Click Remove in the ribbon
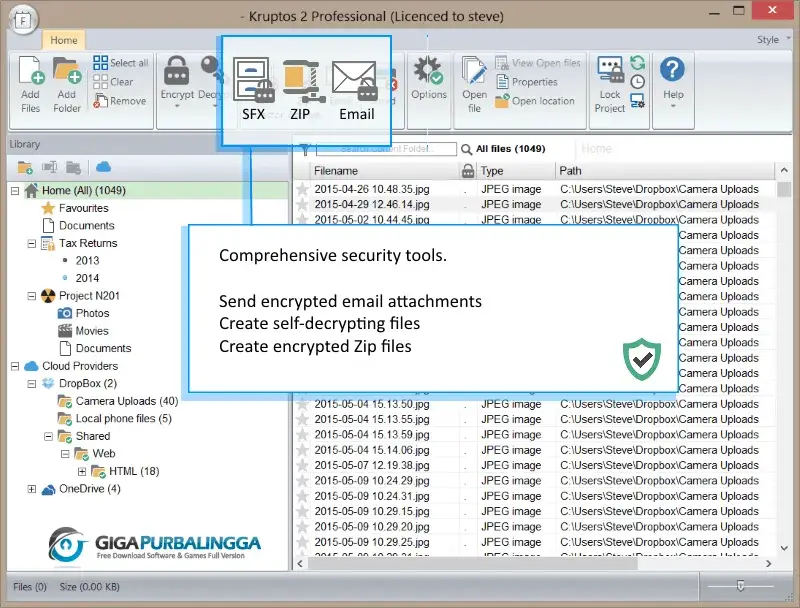 pos(120,101)
